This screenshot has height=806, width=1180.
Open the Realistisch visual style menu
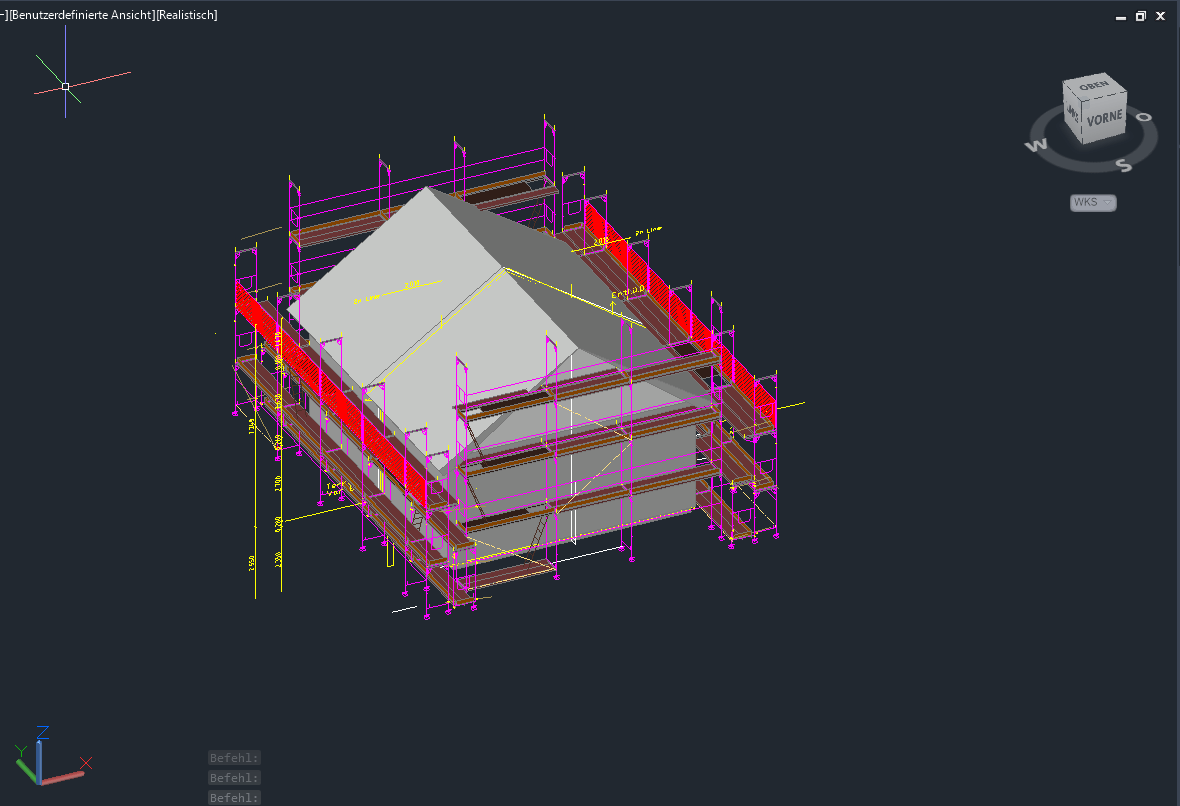(188, 15)
